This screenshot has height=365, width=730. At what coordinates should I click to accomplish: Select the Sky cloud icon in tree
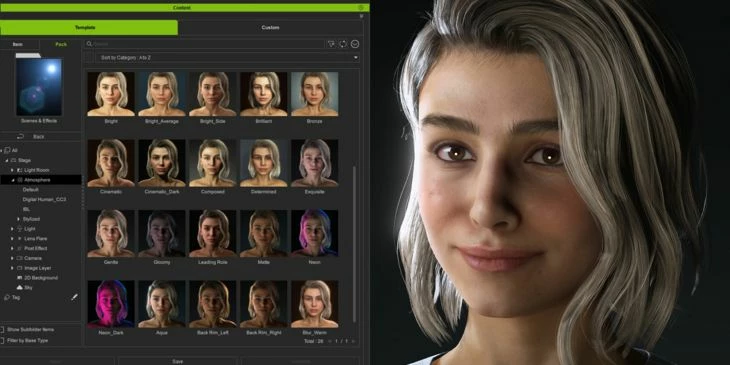pos(20,288)
